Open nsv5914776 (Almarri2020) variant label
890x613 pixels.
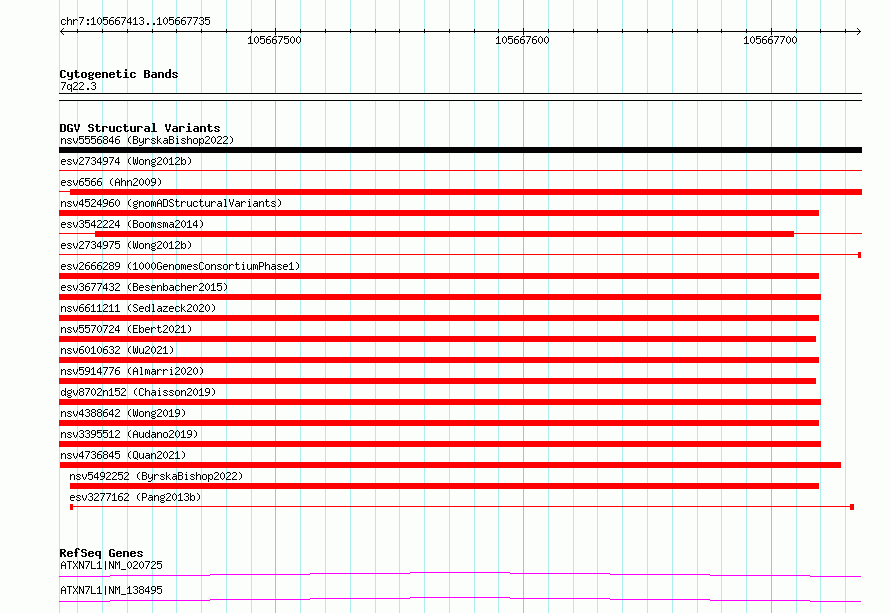tap(132, 371)
